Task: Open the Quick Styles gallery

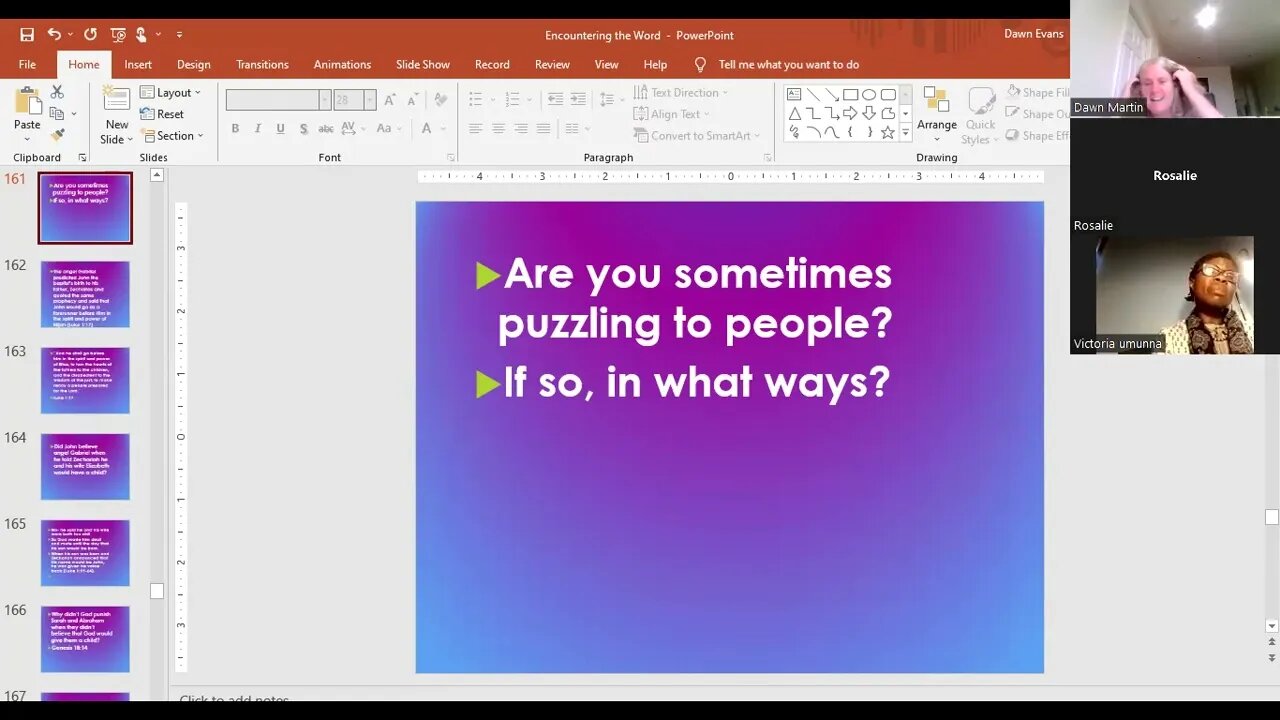Action: 980,115
